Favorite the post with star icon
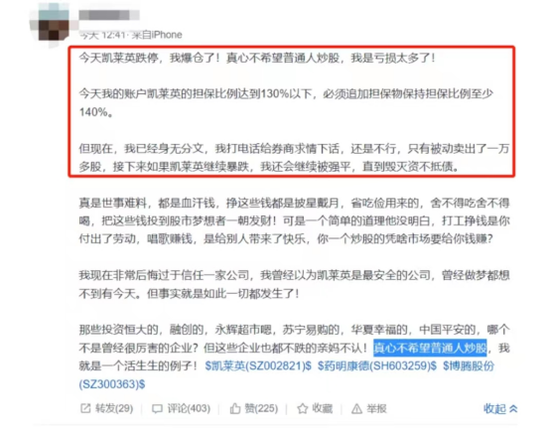550x433 pixels. [302, 408]
